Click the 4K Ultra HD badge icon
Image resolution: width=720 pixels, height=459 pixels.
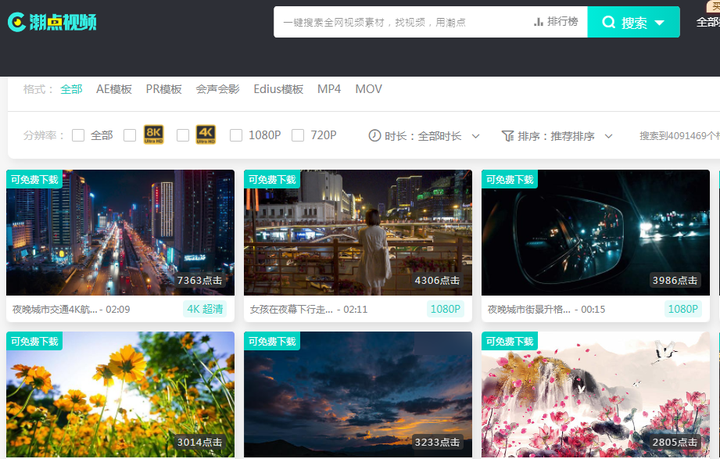206,134
